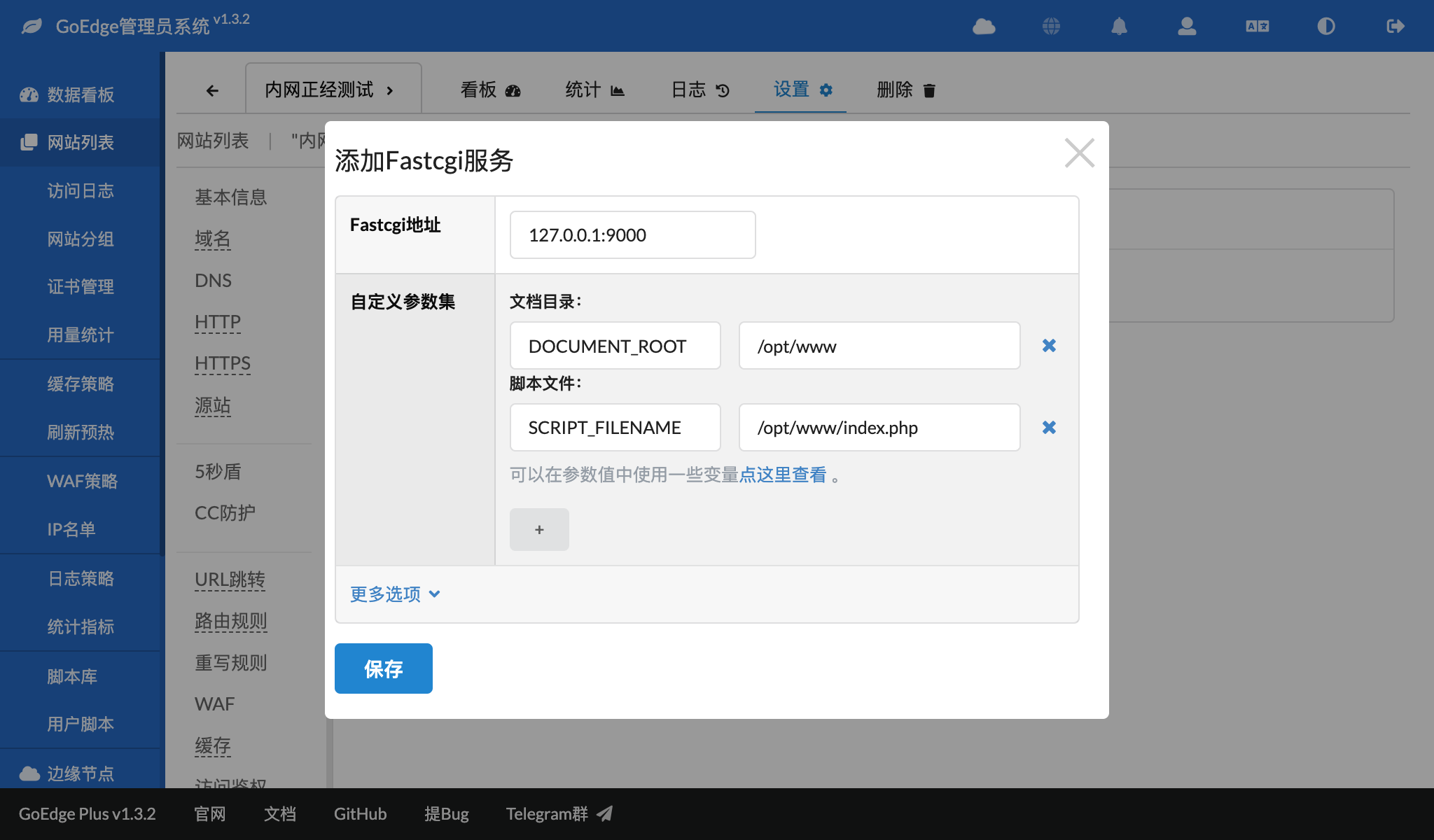Screen dimensions: 1434x840
Task: Select 重写规则 settings item
Action: [231, 662]
